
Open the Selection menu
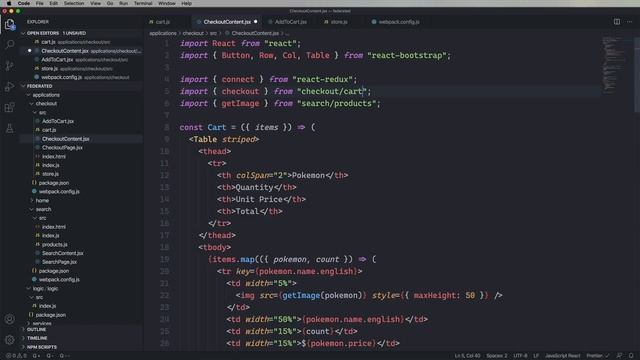click(x=74, y=3)
